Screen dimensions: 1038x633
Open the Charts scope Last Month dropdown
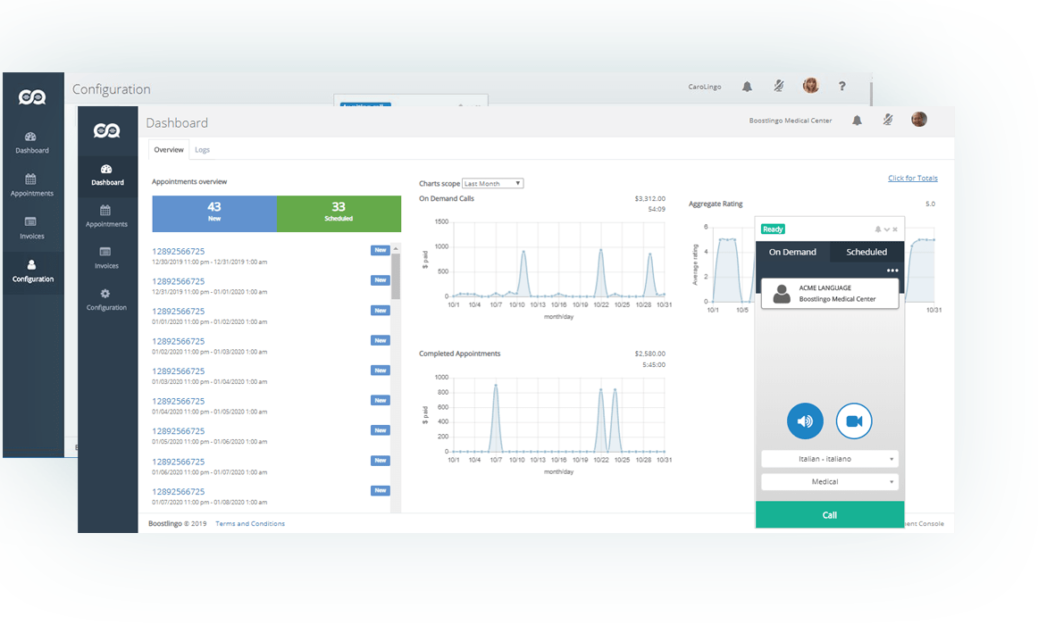(x=493, y=184)
